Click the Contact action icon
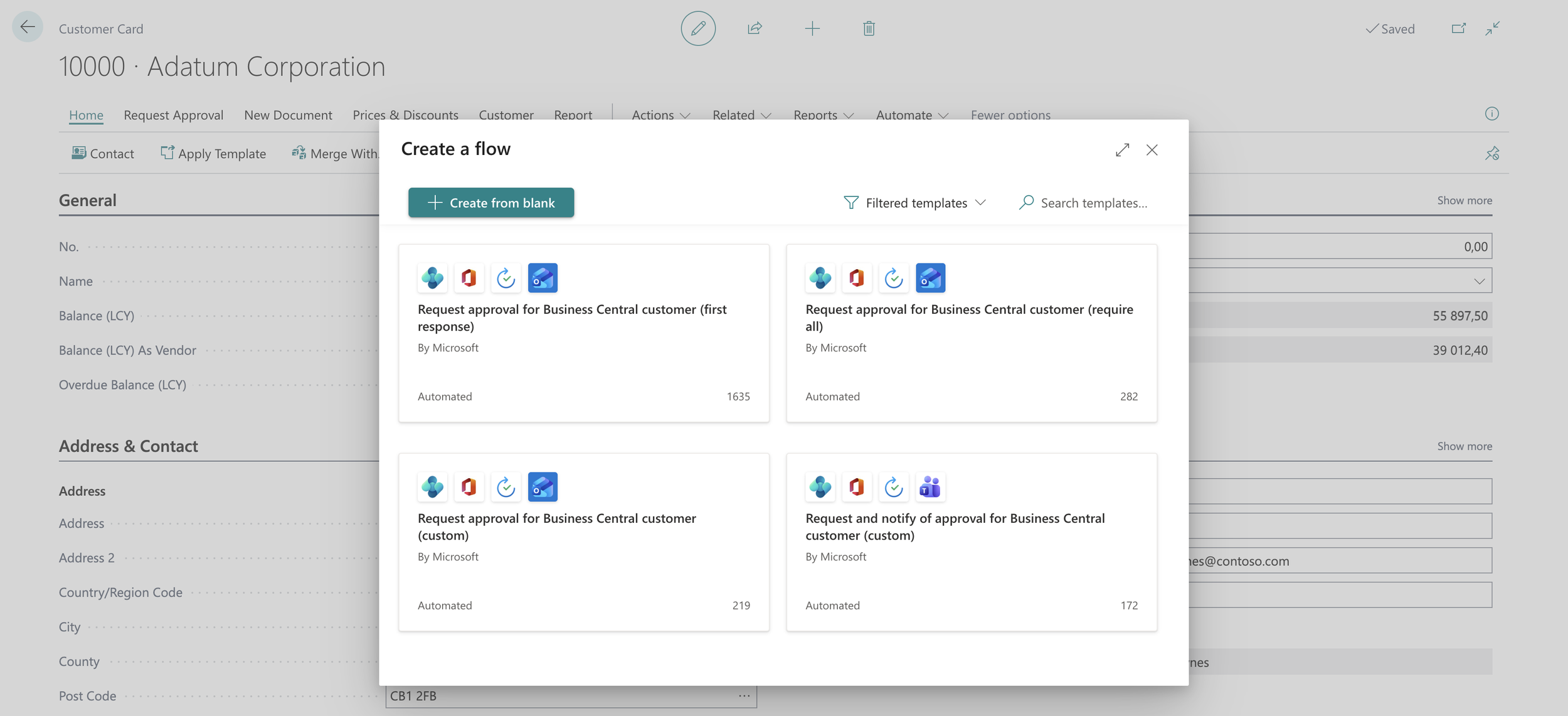Image resolution: width=1568 pixels, height=716 pixels. 78,153
